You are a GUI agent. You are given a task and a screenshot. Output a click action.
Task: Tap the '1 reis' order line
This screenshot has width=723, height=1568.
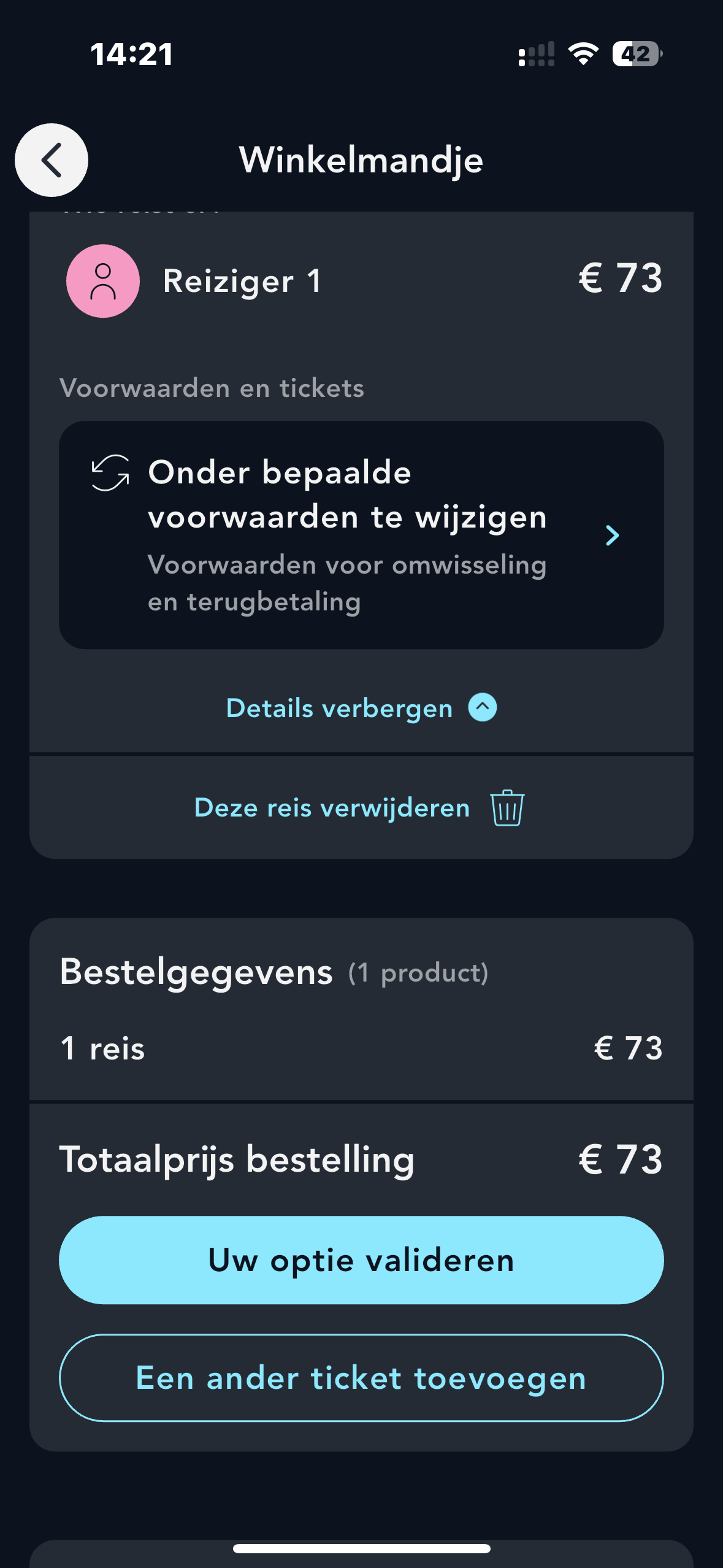[x=103, y=1048]
